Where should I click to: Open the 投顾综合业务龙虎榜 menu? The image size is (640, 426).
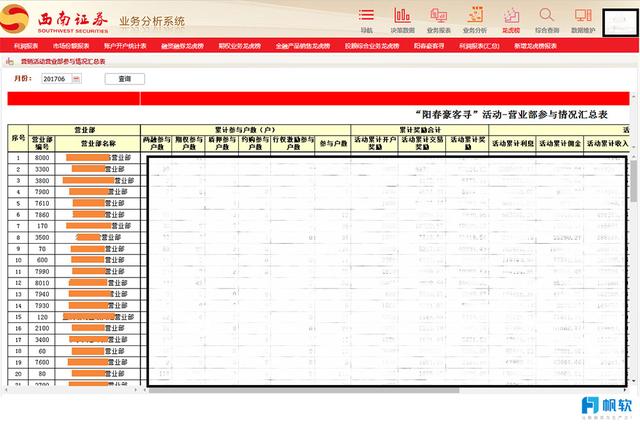[x=372, y=46]
